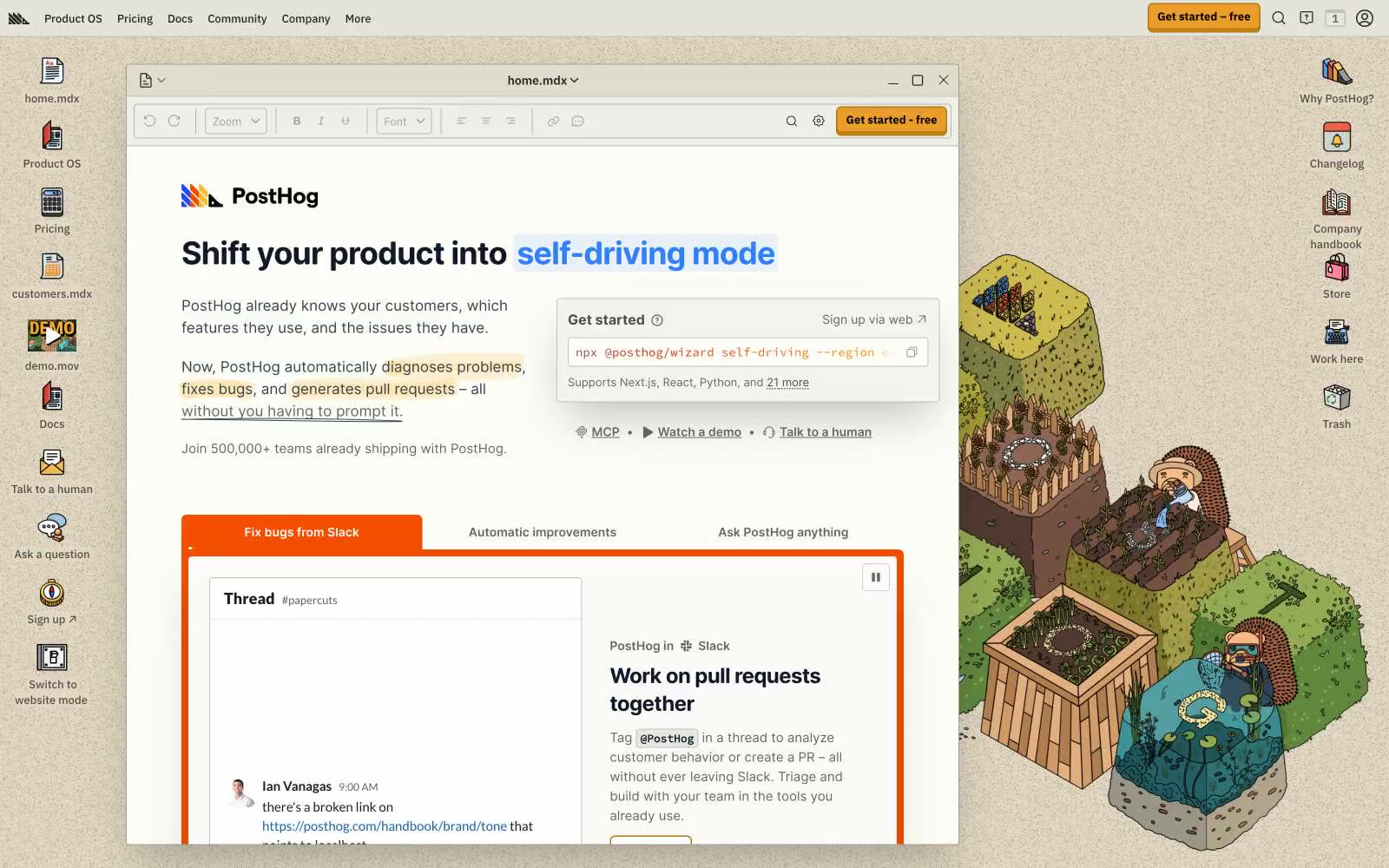The width and height of the screenshot is (1389, 868).
Task: Open the Zoom dropdown
Action: [235, 121]
